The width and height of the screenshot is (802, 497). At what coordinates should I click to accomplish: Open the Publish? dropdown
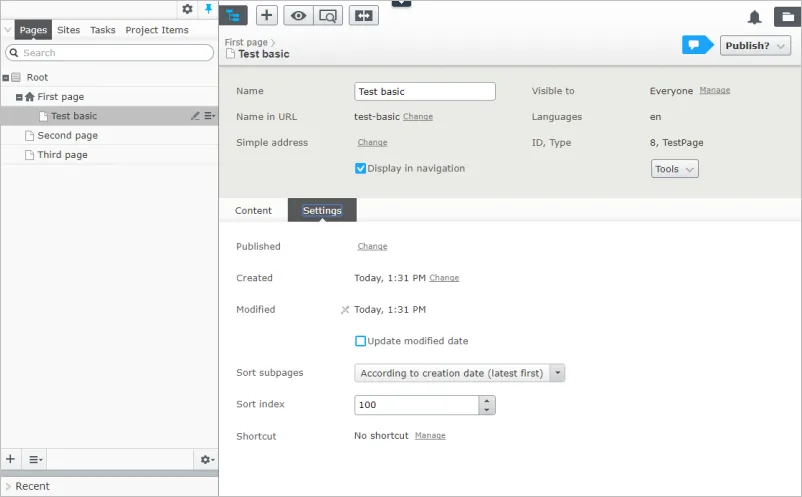point(755,46)
